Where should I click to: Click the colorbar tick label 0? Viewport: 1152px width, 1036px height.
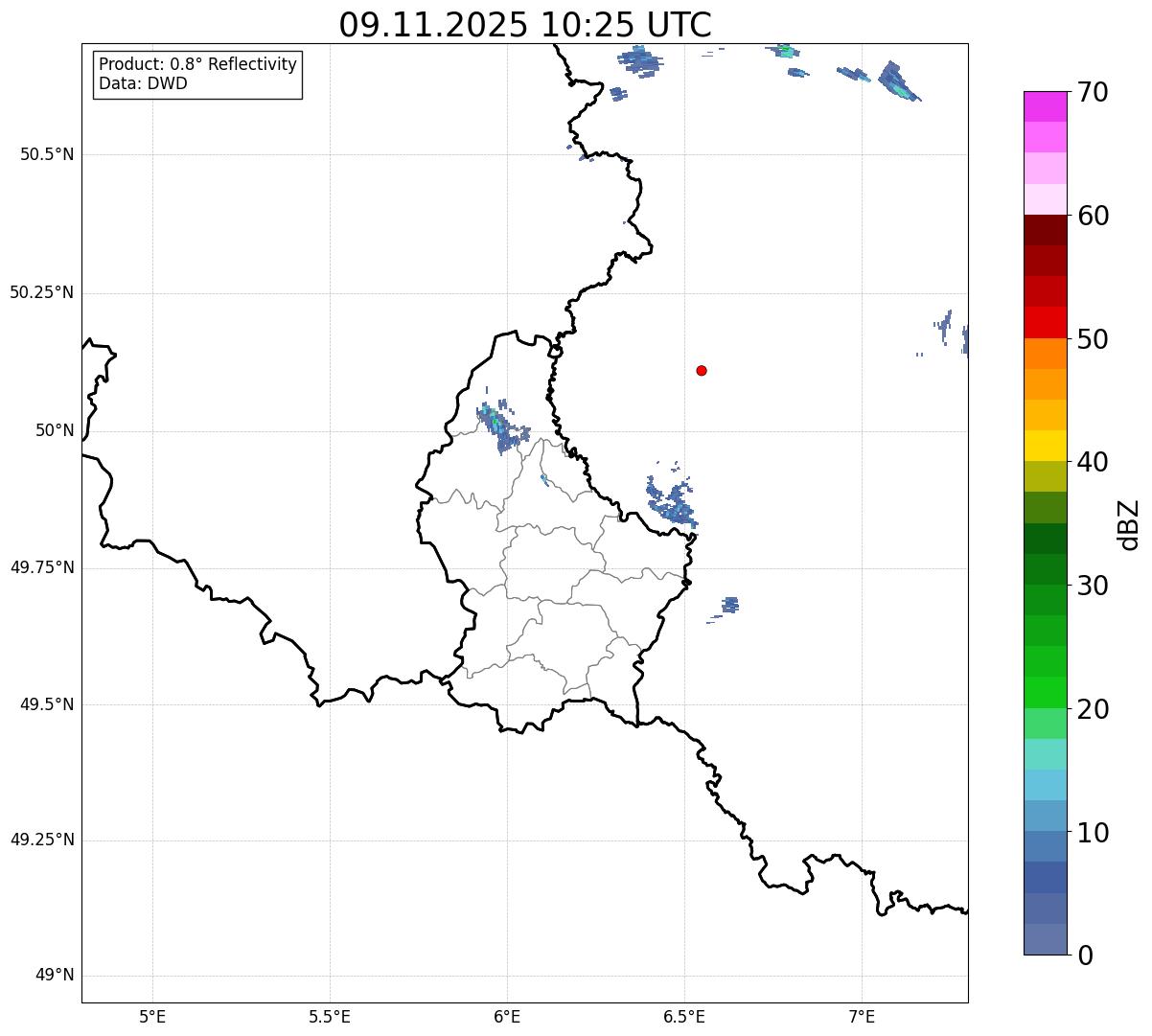tap(1085, 955)
